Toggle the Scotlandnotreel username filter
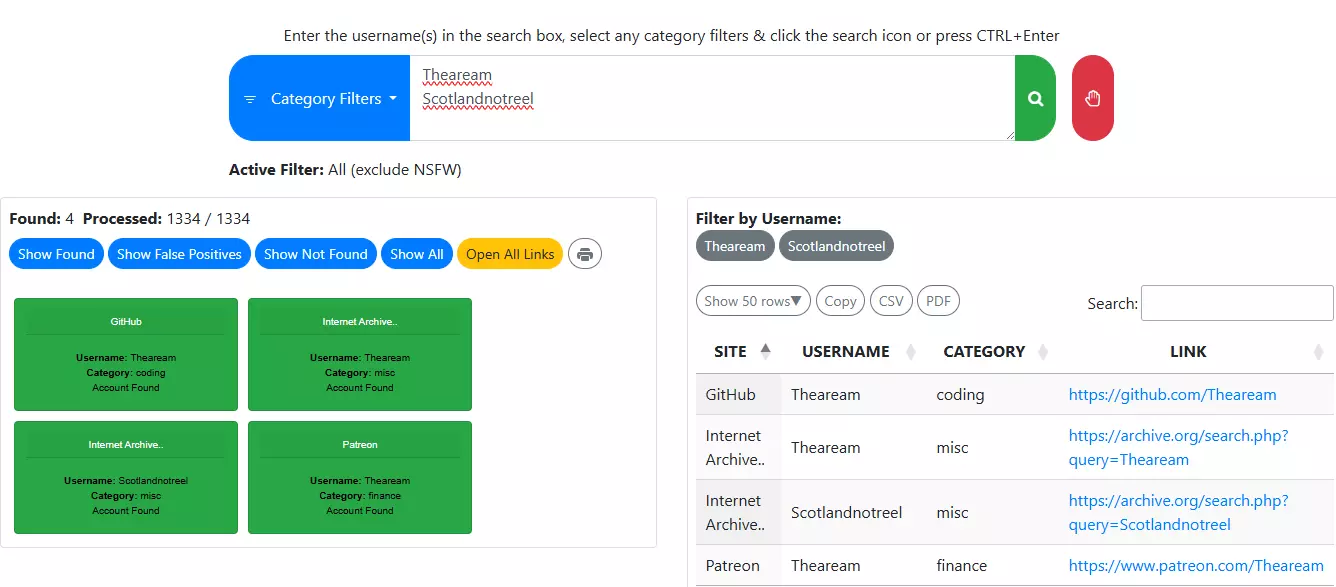Viewport: 1336px width, 587px height. [x=836, y=246]
